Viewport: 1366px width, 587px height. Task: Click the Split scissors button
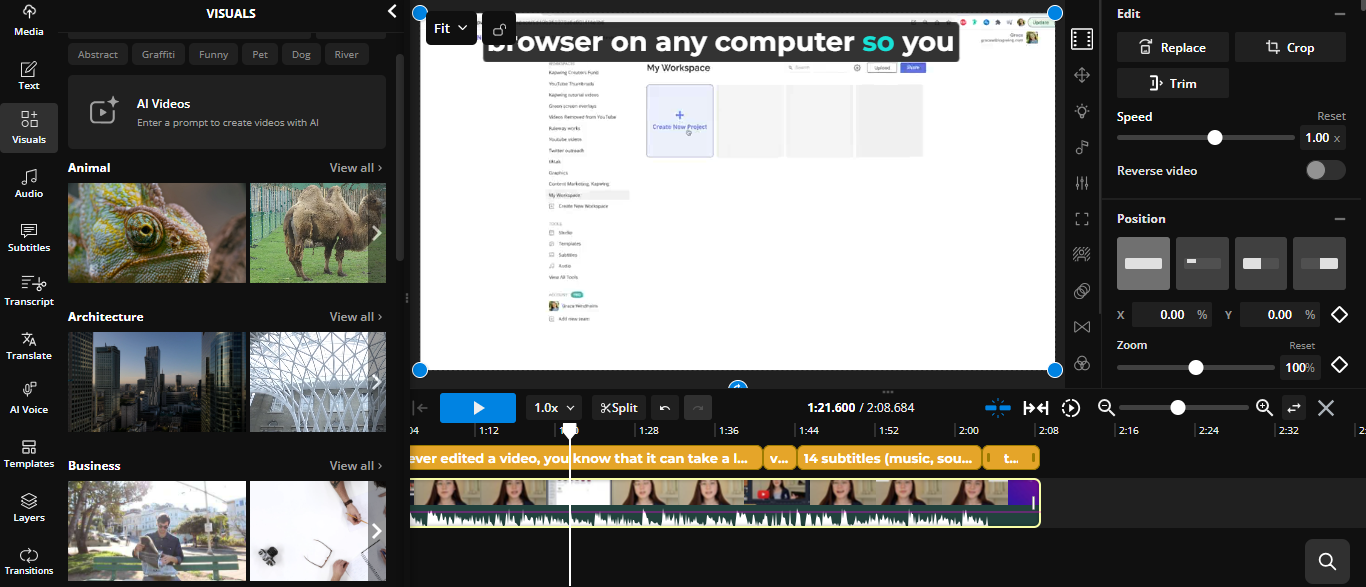(620, 408)
